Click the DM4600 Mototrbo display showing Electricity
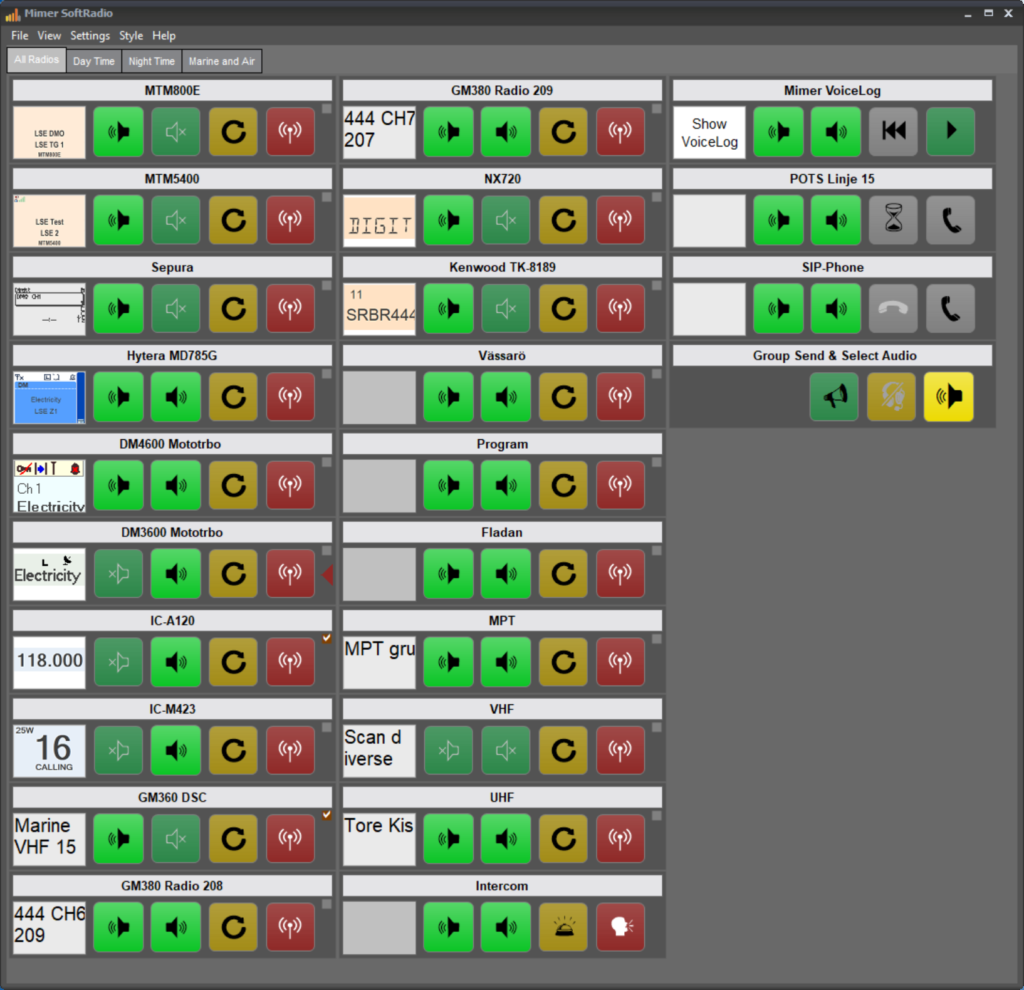The width and height of the screenshot is (1024, 990). point(49,486)
